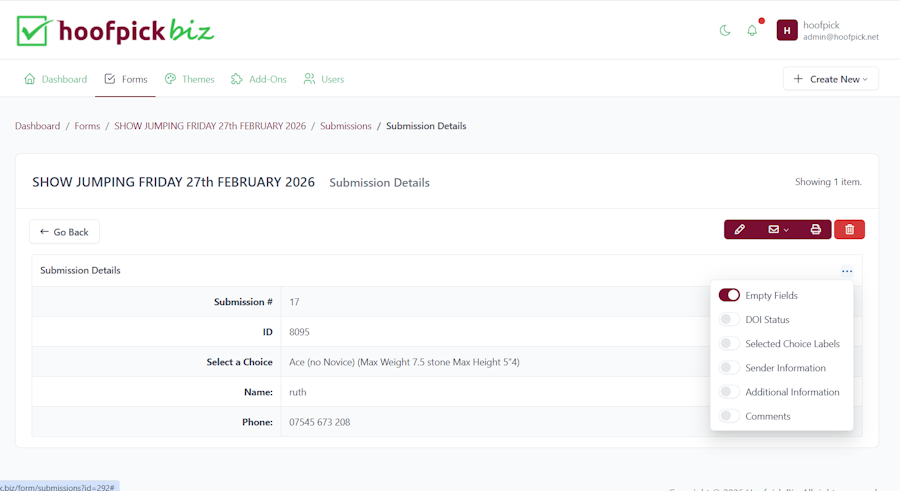Click the printer icon to print submission
Viewport: 900px width, 491px height.
(816, 230)
